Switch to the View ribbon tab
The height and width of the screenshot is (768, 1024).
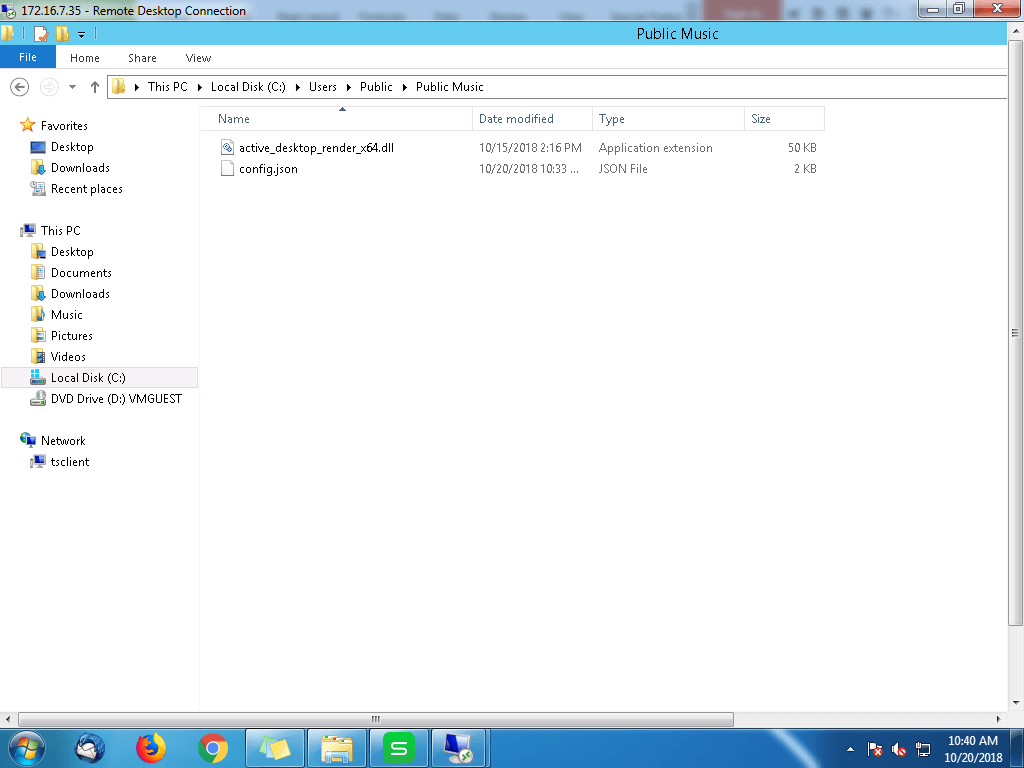198,58
